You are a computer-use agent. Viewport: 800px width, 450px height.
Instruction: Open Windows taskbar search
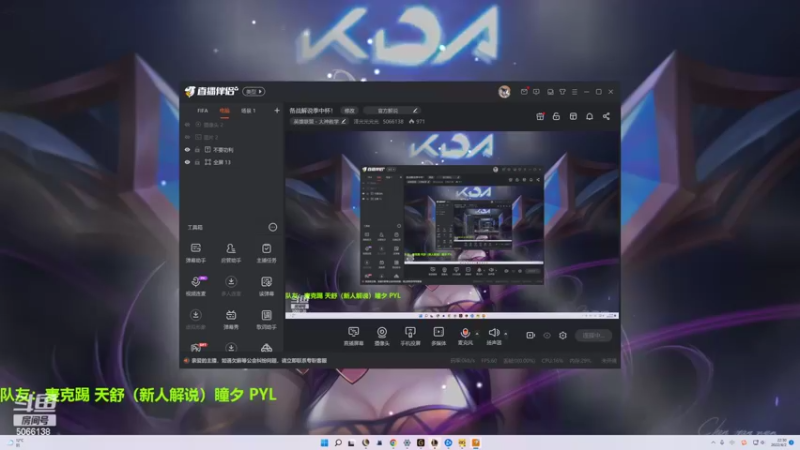(338, 443)
